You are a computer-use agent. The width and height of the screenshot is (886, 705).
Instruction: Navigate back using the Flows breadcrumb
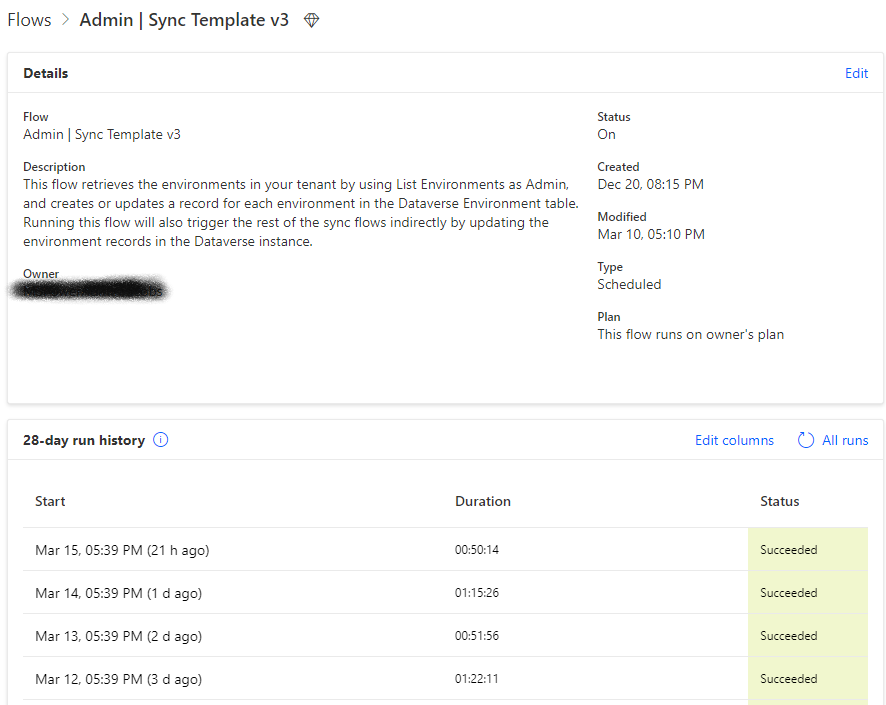pyautogui.click(x=29, y=19)
